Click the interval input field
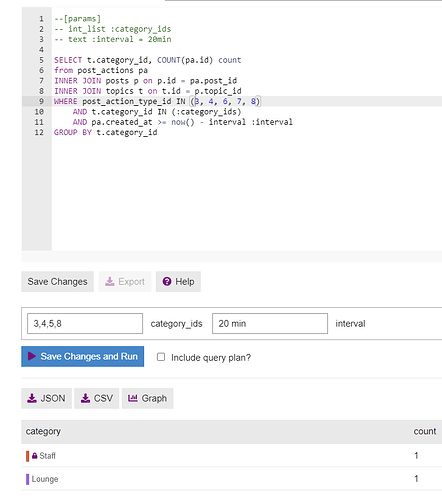This screenshot has height=500, width=442. coord(270,323)
